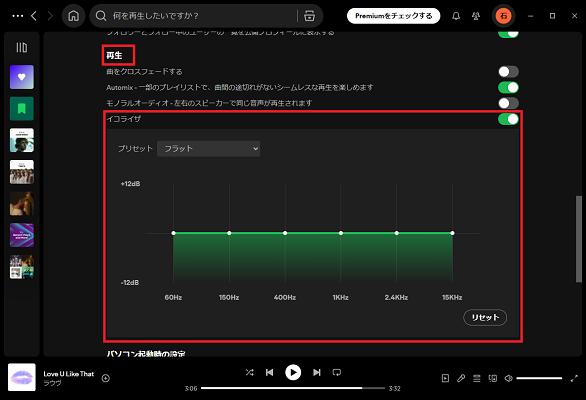
Task: Click the 再生 section heading
Action: point(114,55)
